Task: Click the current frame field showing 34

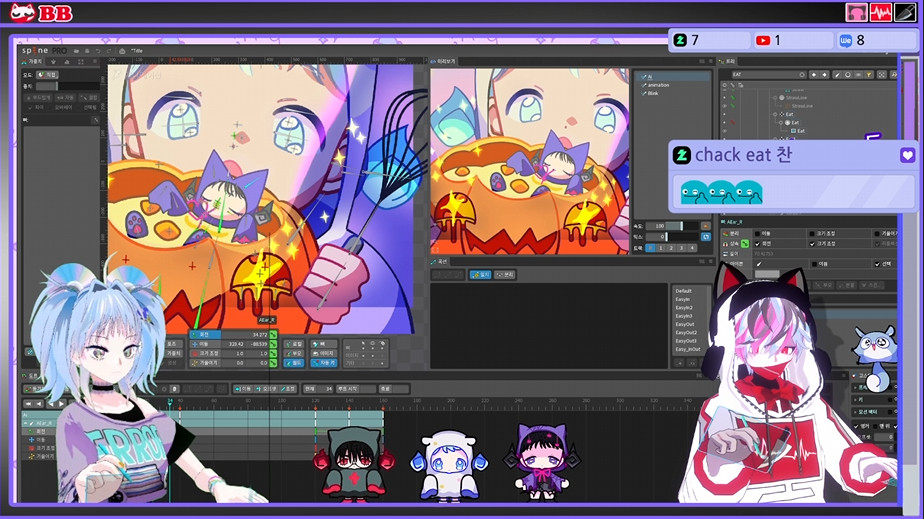Action: point(325,389)
